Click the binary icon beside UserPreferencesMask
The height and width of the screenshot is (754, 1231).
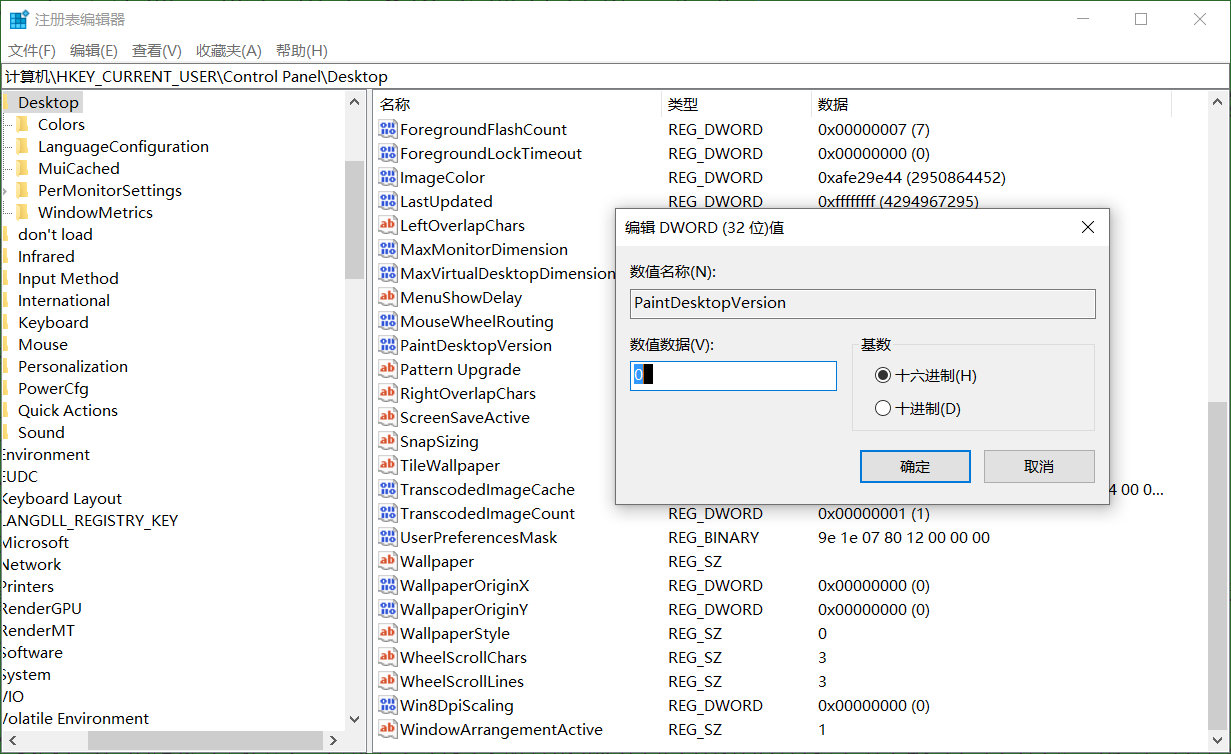coord(389,537)
